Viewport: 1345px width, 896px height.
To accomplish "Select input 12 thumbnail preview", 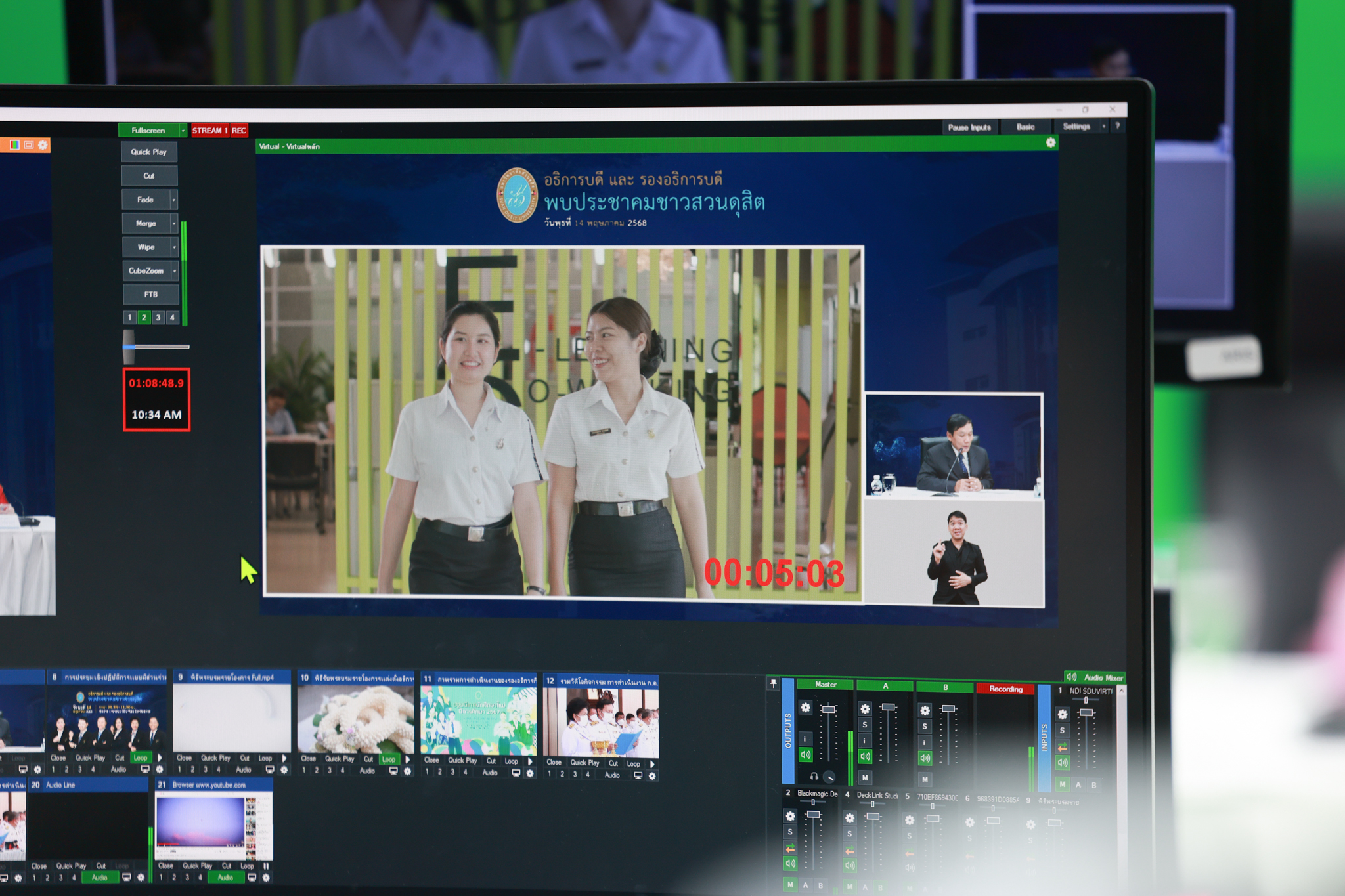I will point(601,721).
